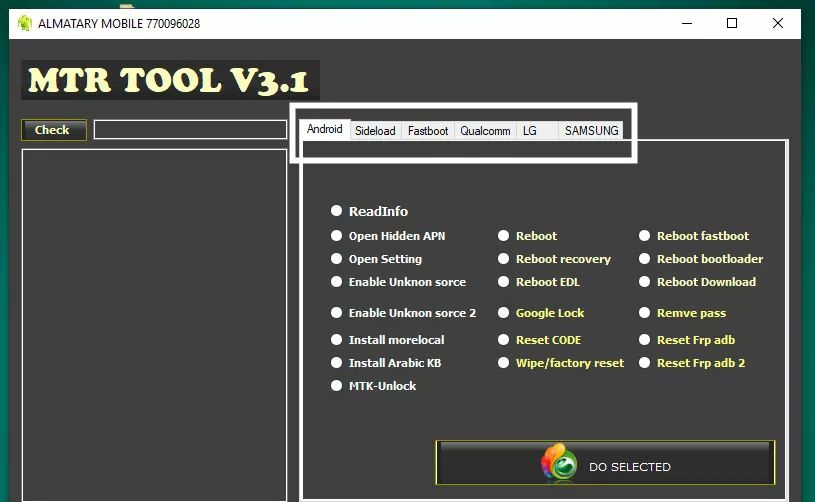This screenshot has width=815, height=502.
Task: Choose the Reboot radio button
Action: point(503,235)
